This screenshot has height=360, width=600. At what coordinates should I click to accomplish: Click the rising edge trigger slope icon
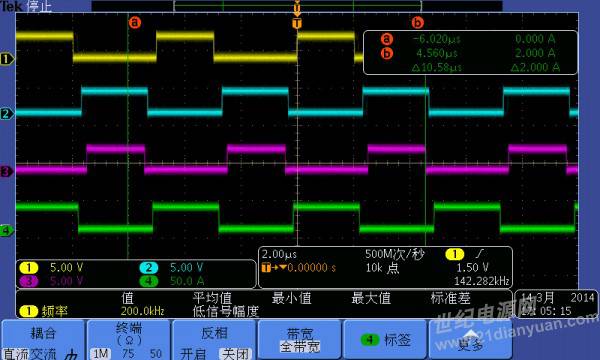pos(480,253)
